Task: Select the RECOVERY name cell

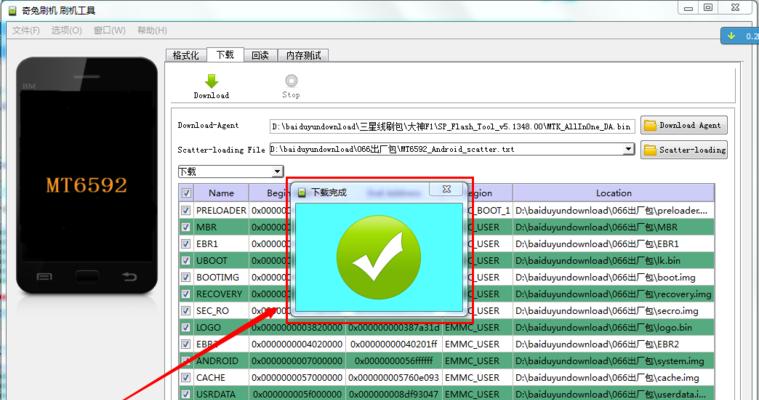Action: (x=219, y=294)
